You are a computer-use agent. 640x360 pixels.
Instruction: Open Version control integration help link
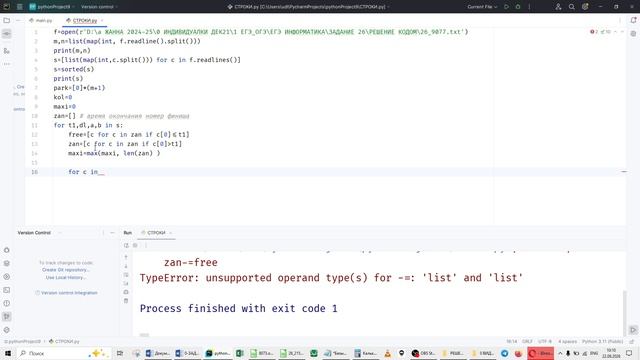tap(67, 293)
